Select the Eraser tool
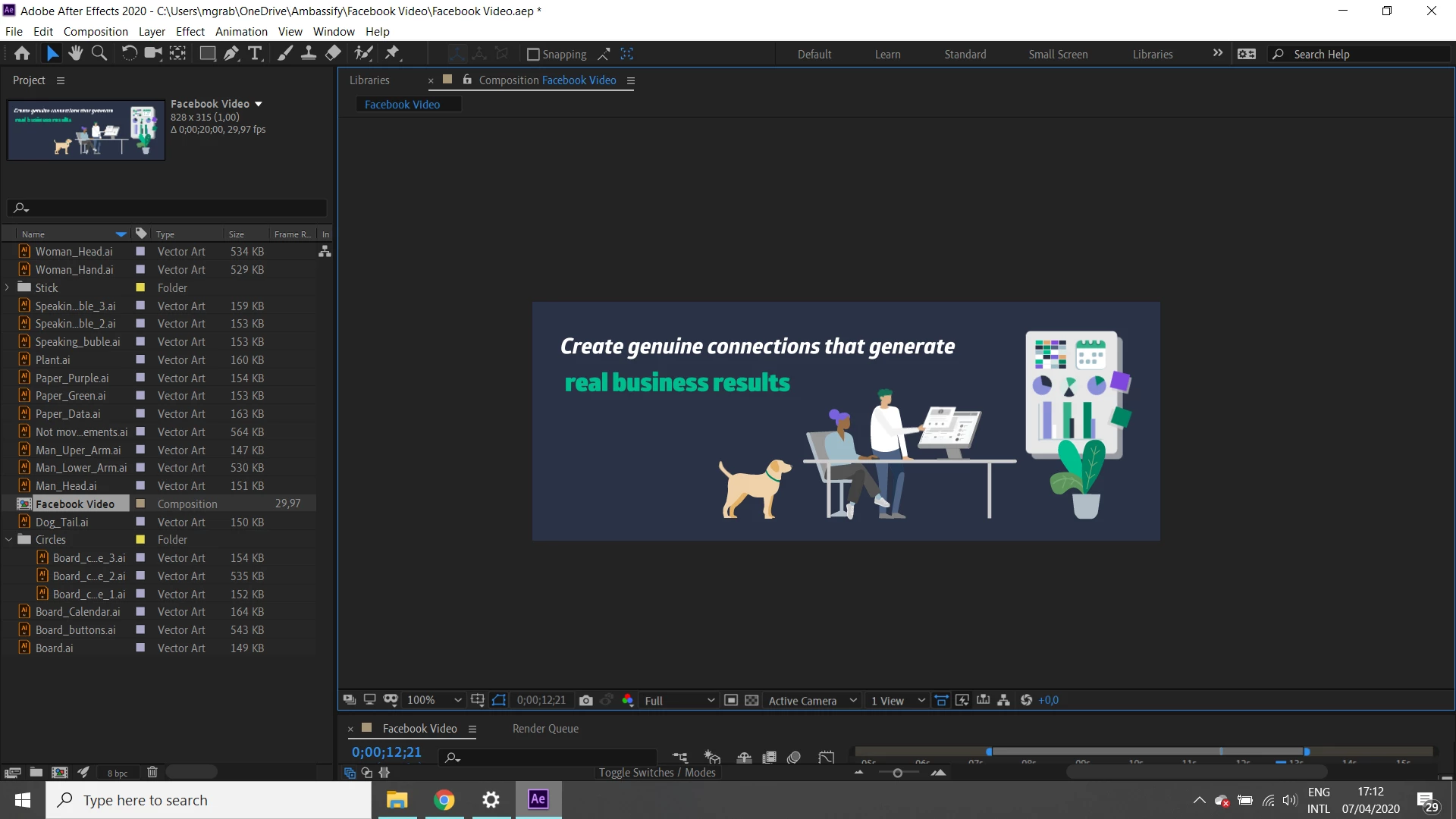Image resolution: width=1456 pixels, height=819 pixels. (x=333, y=53)
